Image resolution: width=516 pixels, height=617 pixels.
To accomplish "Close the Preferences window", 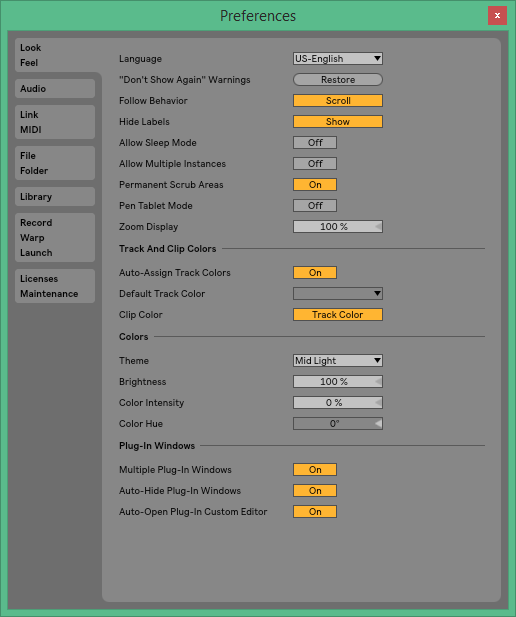I will pyautogui.click(x=497, y=15).
